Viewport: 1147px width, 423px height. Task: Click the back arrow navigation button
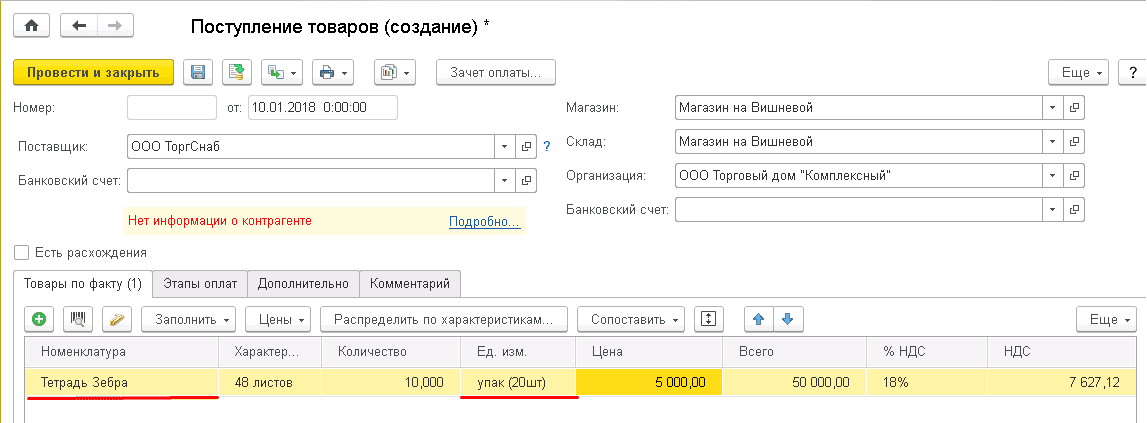pyautogui.click(x=79, y=26)
